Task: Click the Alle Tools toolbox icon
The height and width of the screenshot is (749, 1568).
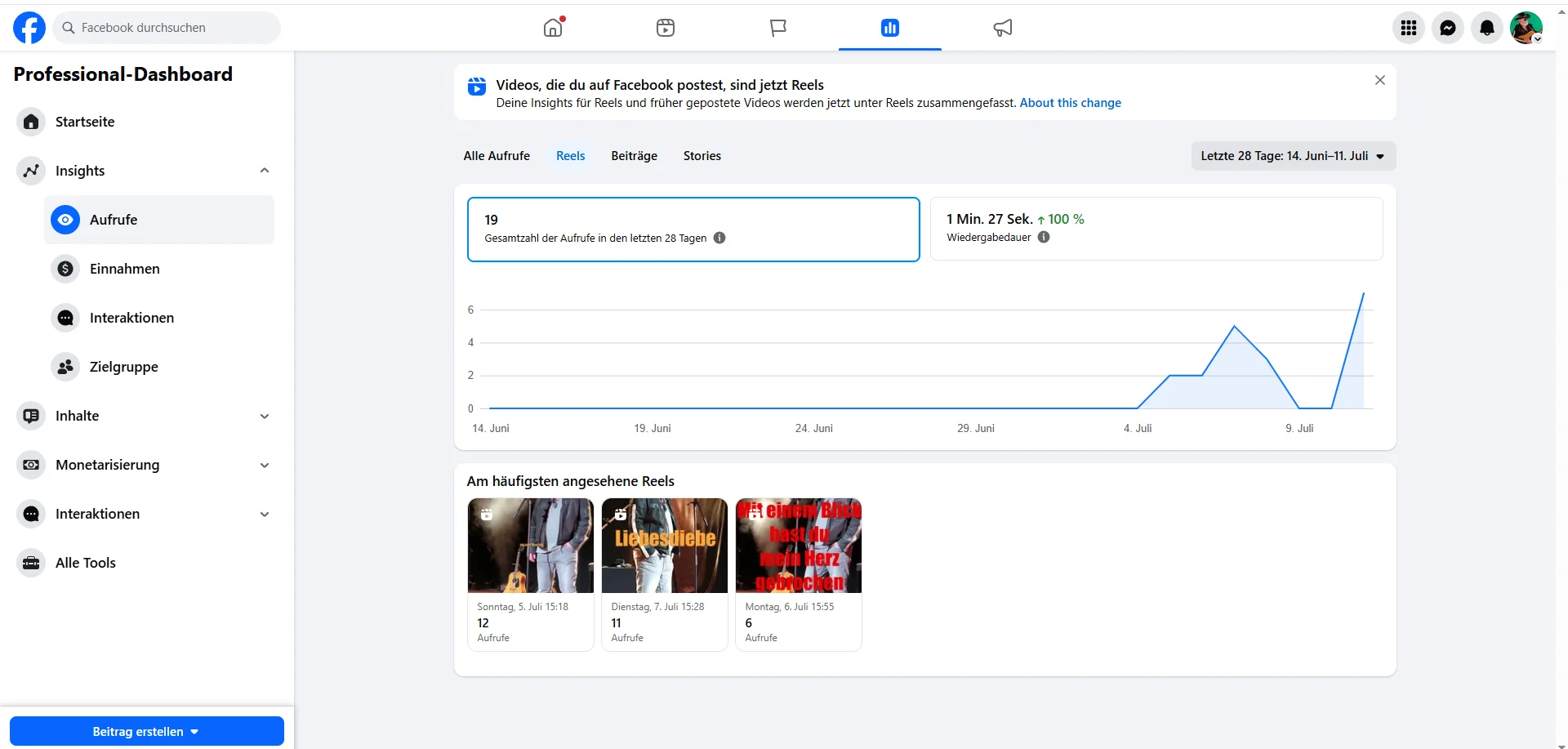Action: point(31,563)
